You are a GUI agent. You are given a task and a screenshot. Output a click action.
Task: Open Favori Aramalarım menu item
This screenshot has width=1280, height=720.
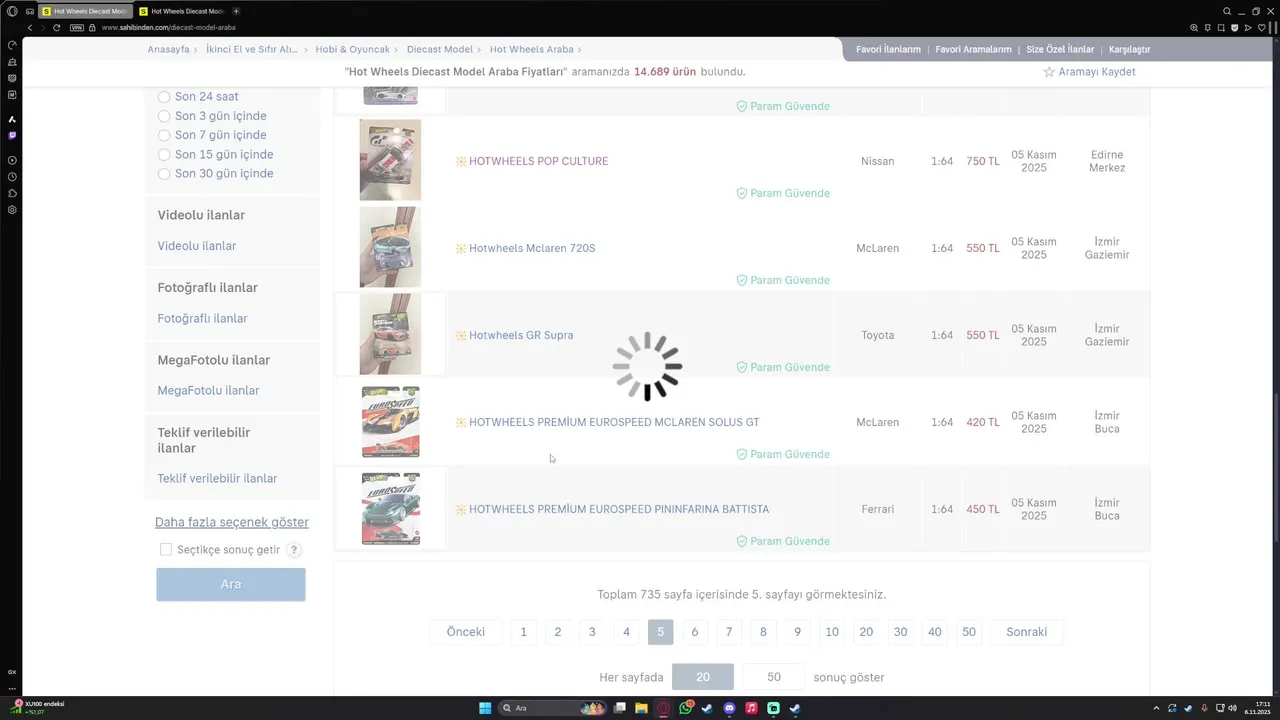(973, 49)
